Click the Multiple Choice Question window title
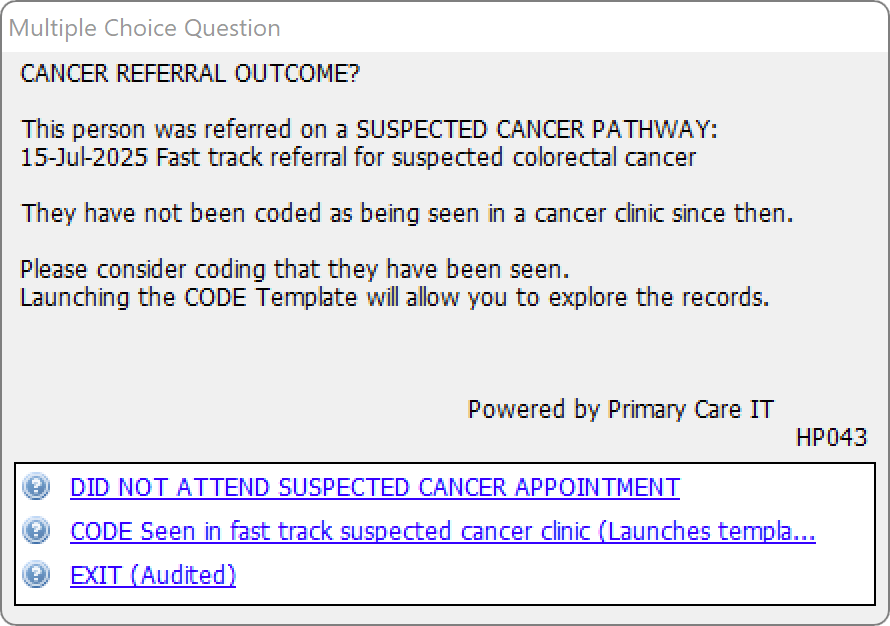The width and height of the screenshot is (890, 626). pyautogui.click(x=145, y=28)
